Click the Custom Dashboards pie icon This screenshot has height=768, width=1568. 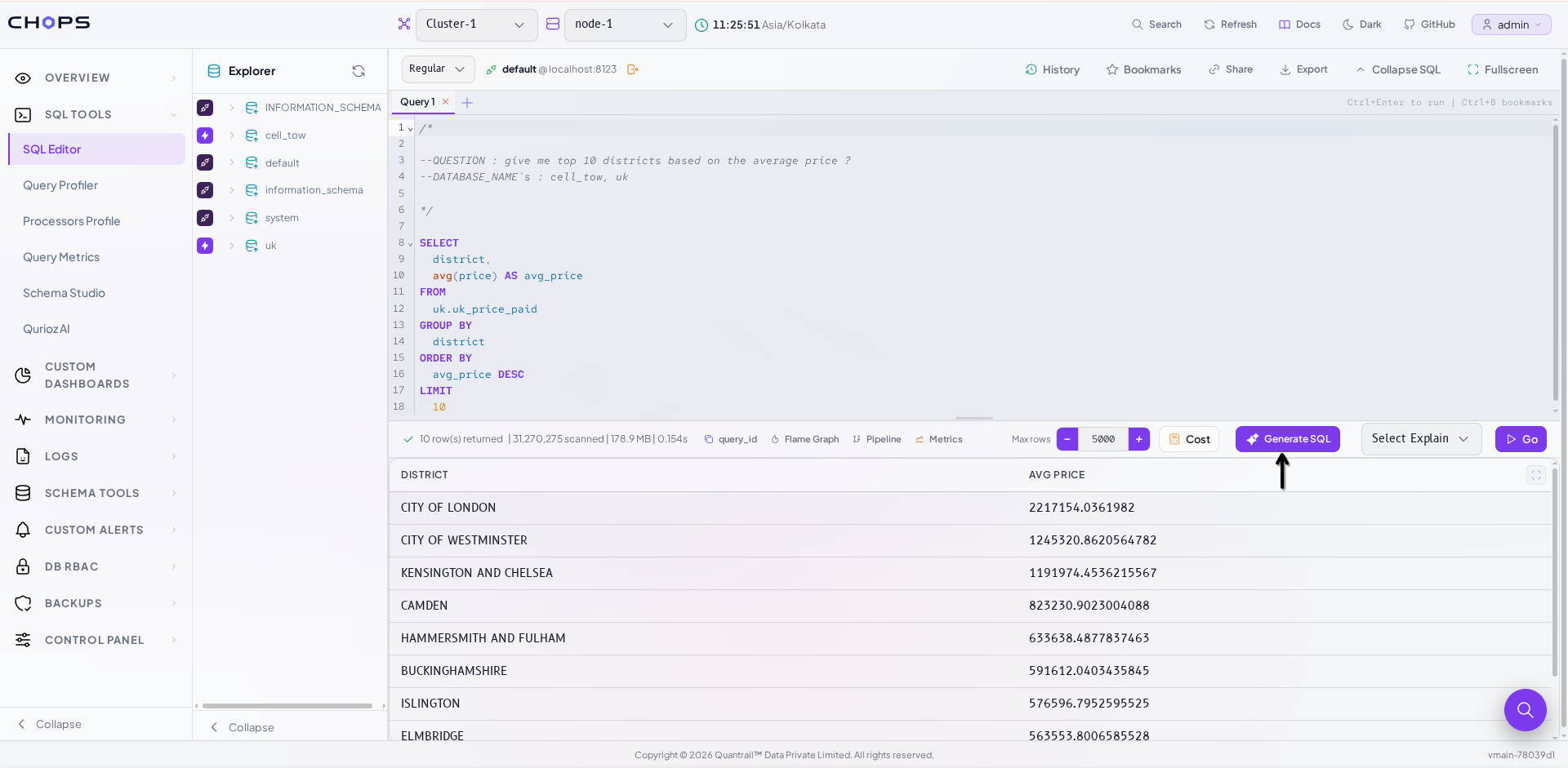(x=23, y=375)
